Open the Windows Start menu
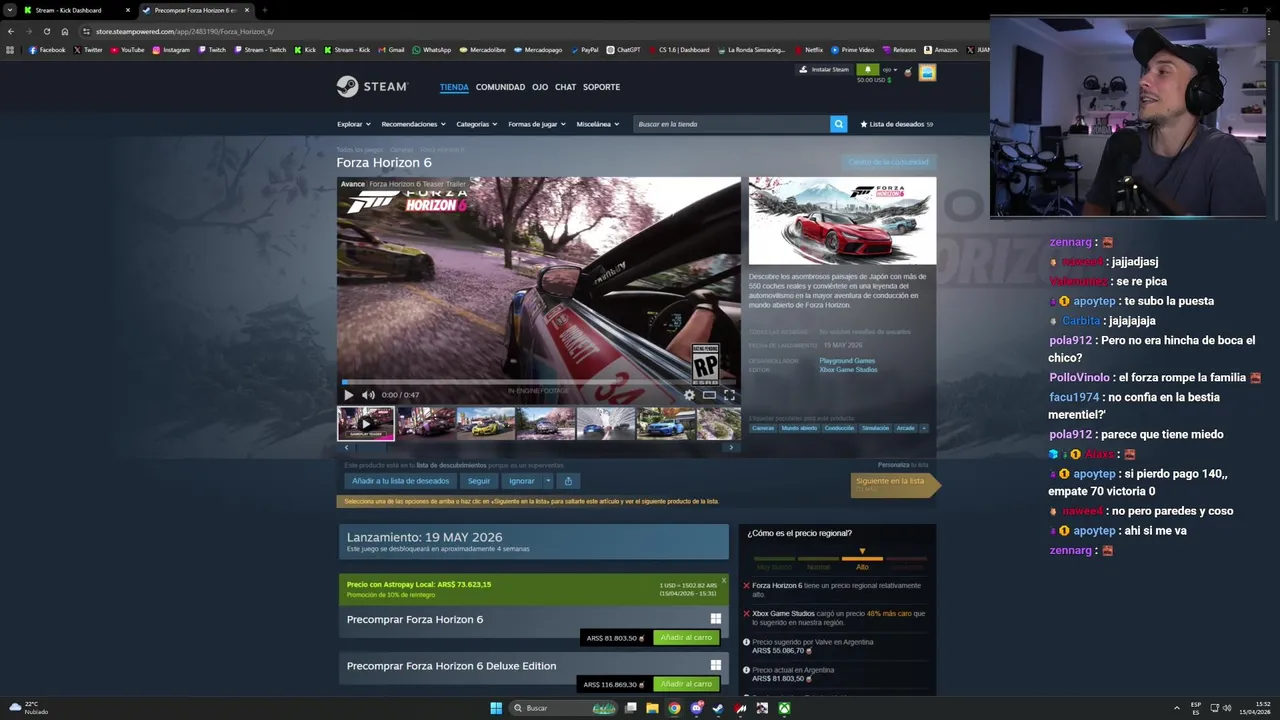 [x=496, y=708]
